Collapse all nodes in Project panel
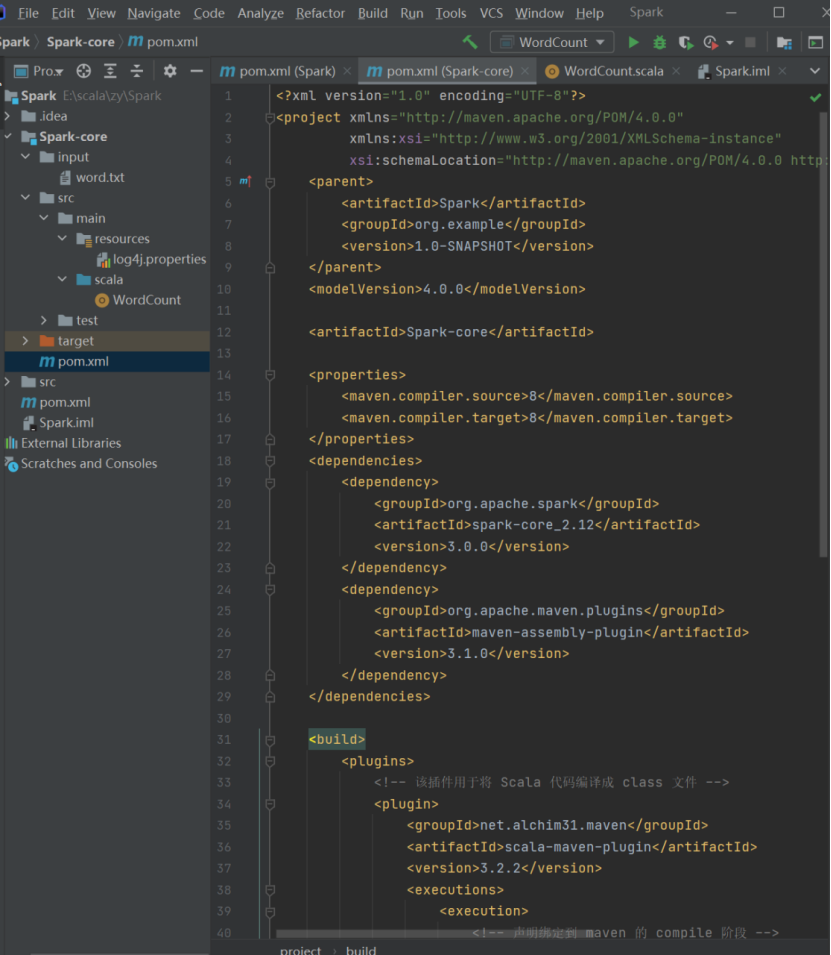 click(x=136, y=71)
